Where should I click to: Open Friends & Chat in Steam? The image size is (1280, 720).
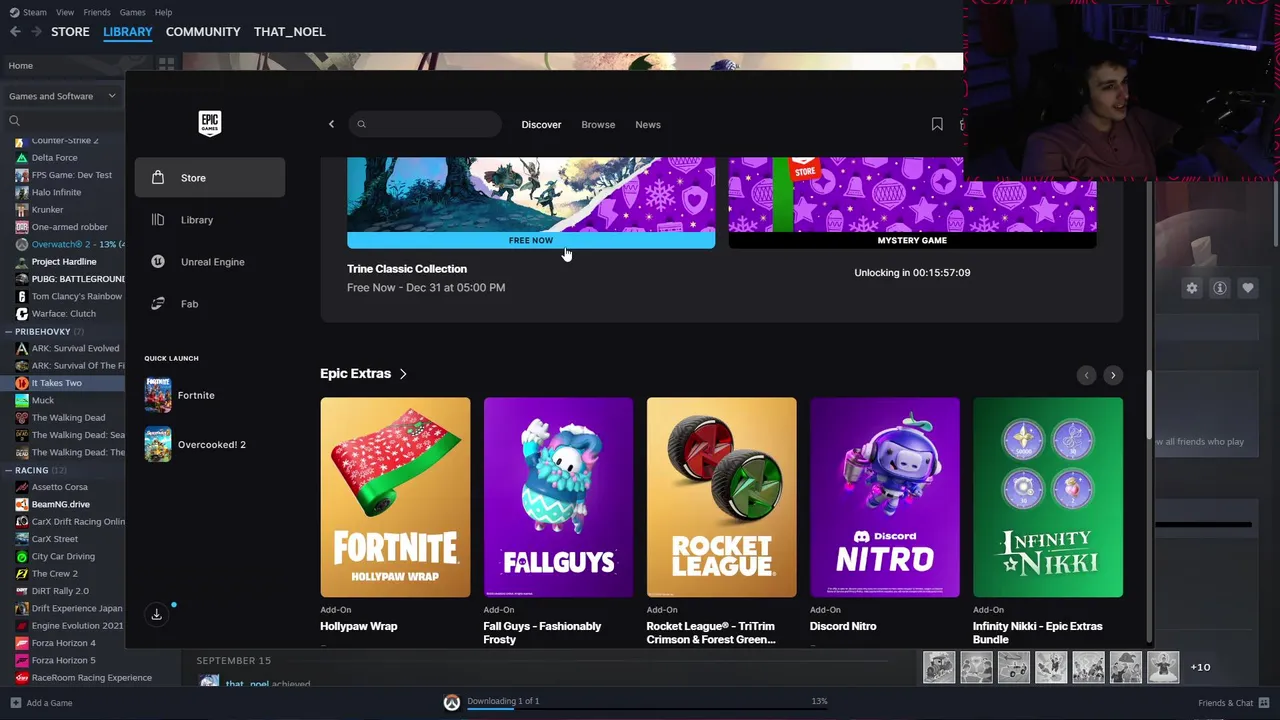pos(1234,703)
